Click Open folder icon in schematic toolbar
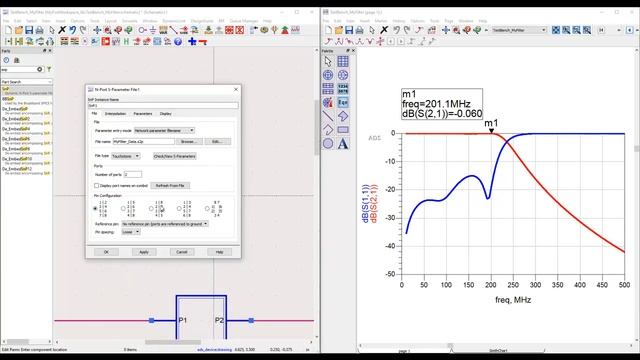The width and height of the screenshot is (640, 360). coord(19,30)
